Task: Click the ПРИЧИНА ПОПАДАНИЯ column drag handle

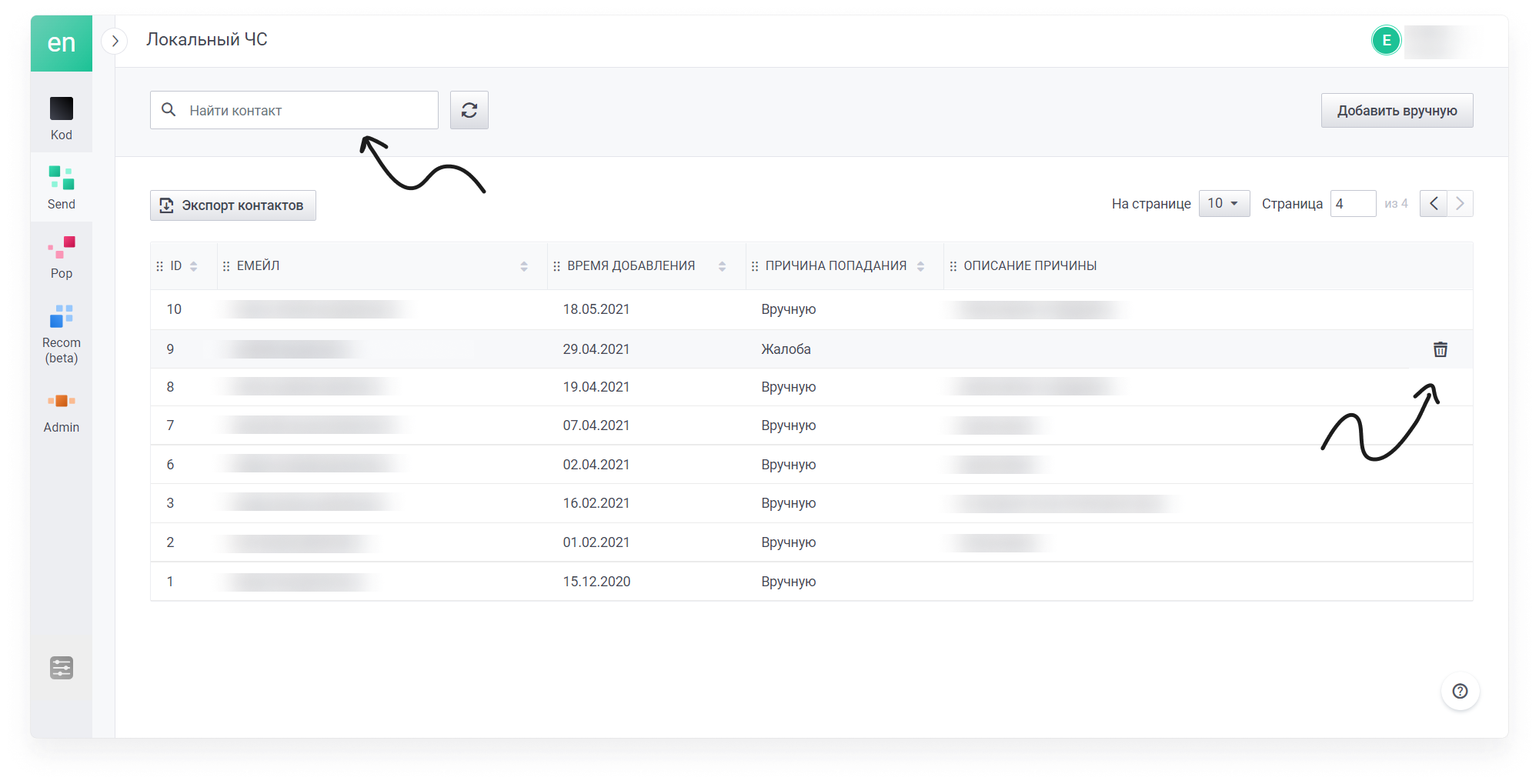Action: click(x=755, y=266)
